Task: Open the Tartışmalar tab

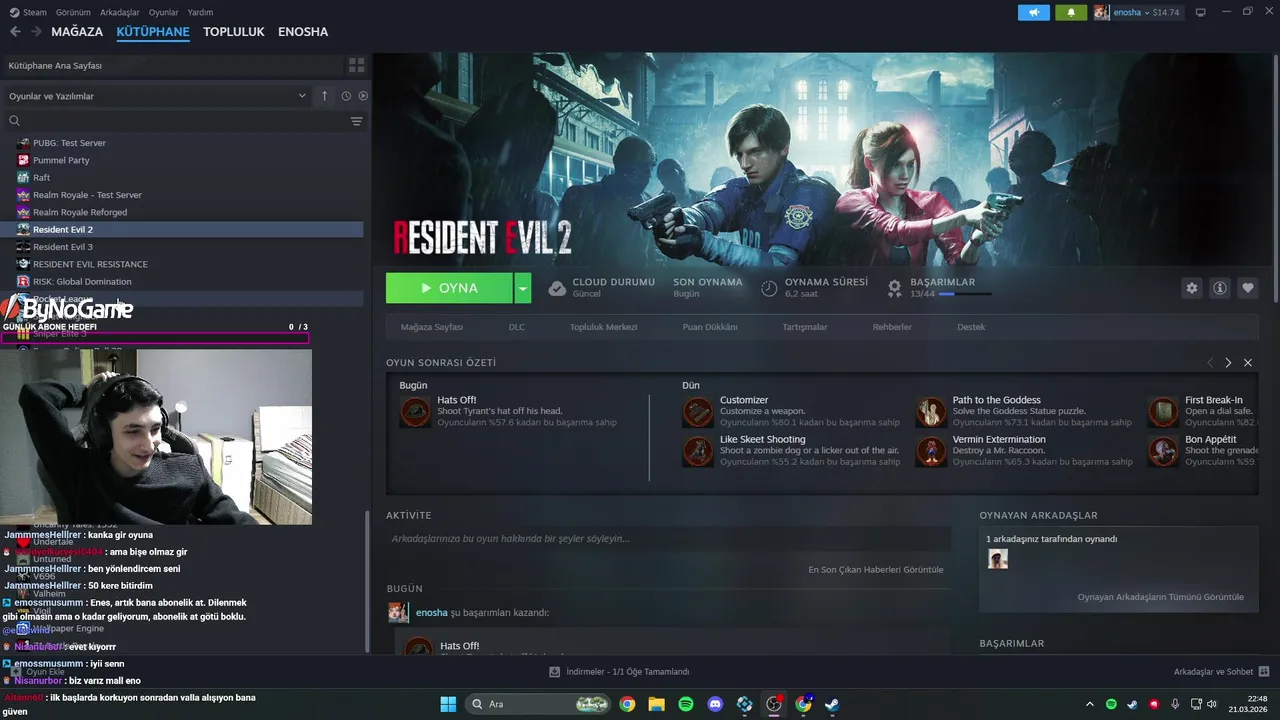Action: click(x=804, y=327)
